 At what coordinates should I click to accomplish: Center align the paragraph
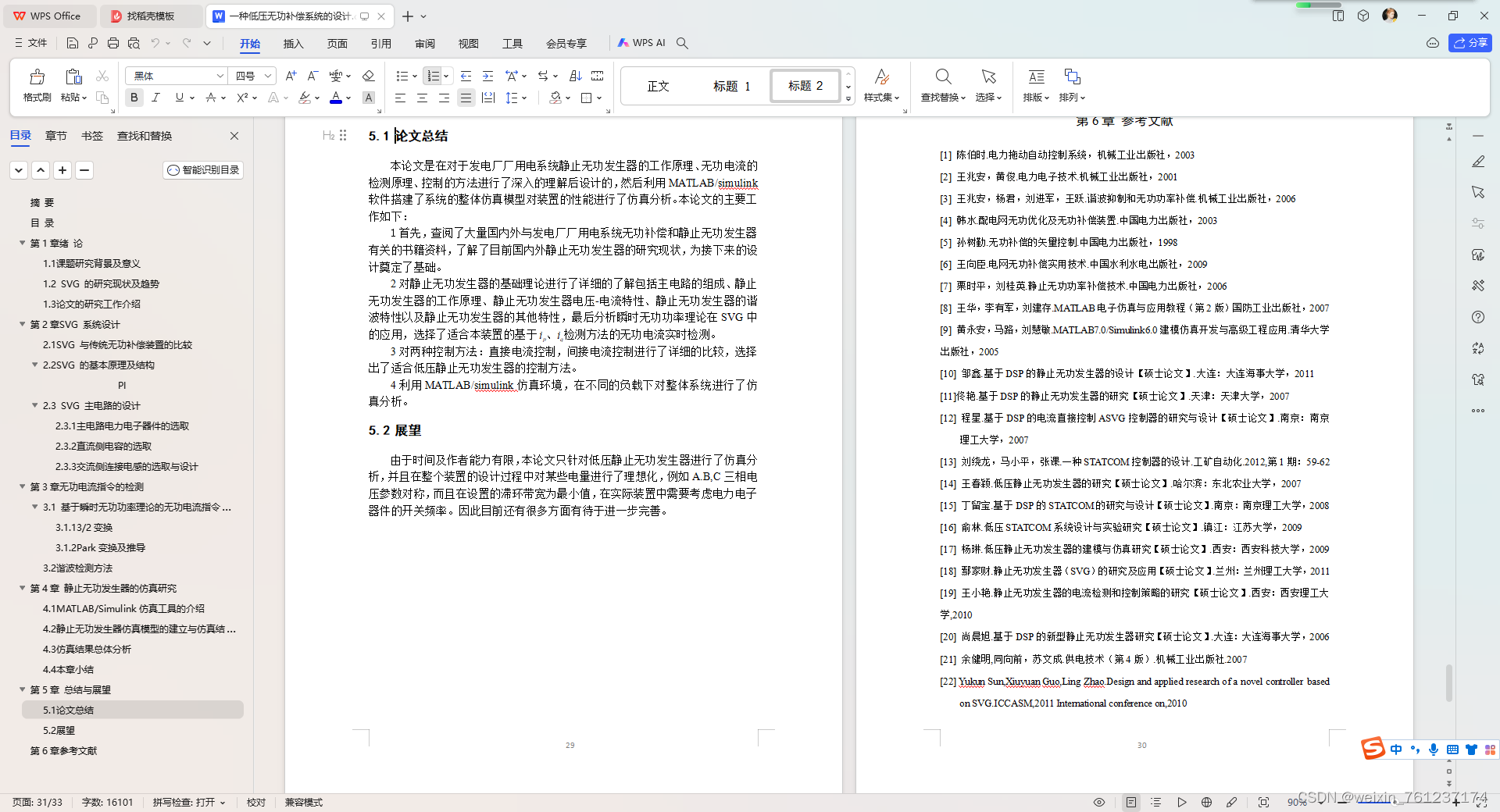[422, 98]
